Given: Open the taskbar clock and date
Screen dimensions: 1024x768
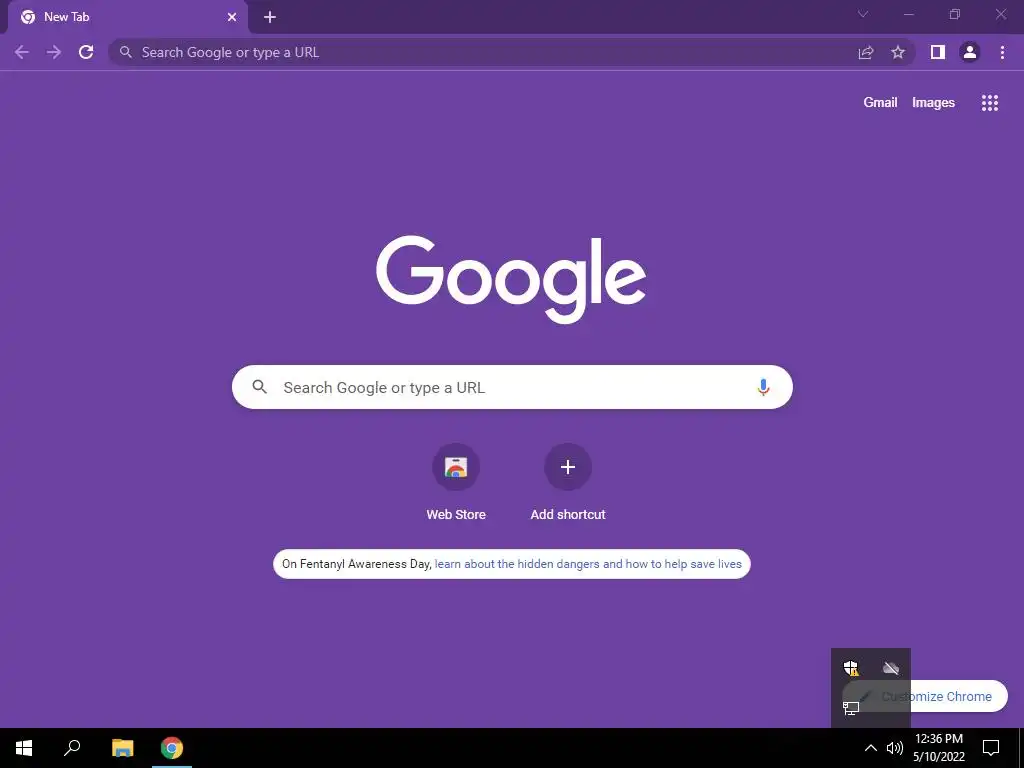Looking at the screenshot, I should 938,748.
